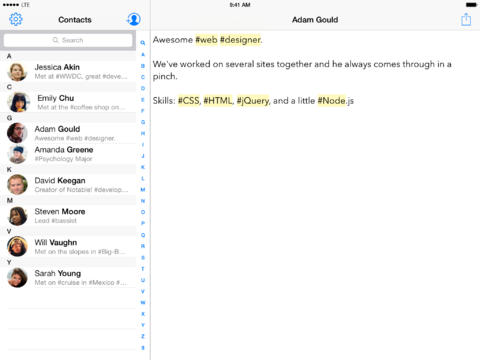Open settings via the gear icon
Image resolution: width=480 pixels, height=360 pixels.
[x=16, y=19]
